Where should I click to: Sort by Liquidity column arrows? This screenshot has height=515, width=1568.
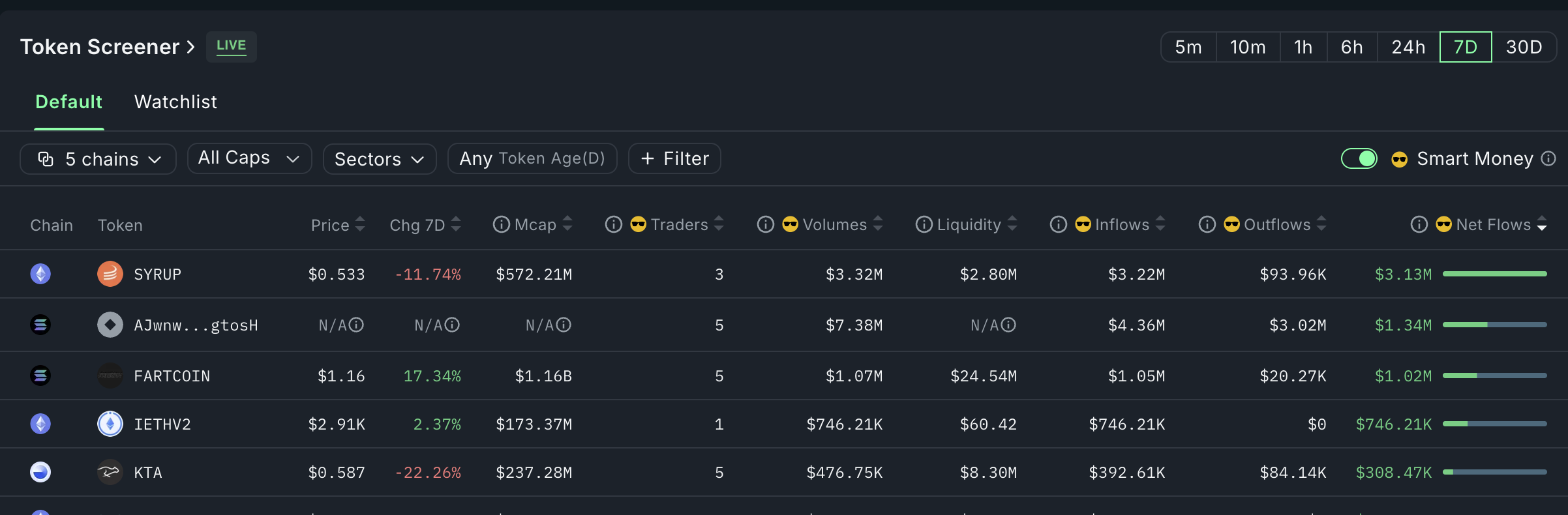[1012, 224]
